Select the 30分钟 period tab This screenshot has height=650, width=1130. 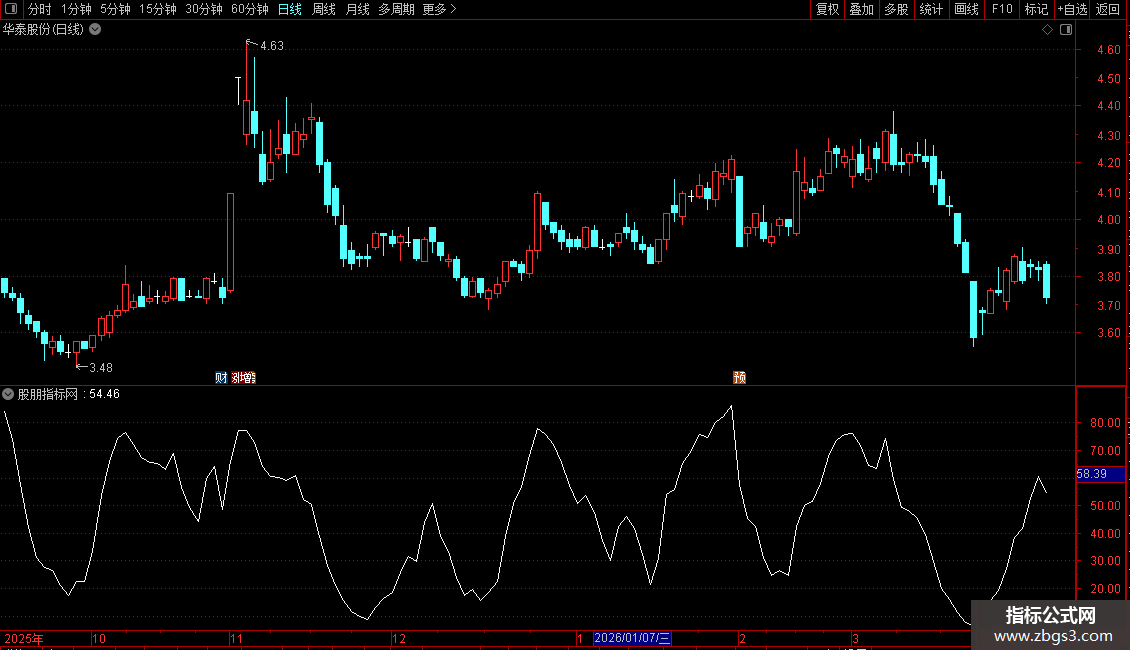(x=204, y=9)
